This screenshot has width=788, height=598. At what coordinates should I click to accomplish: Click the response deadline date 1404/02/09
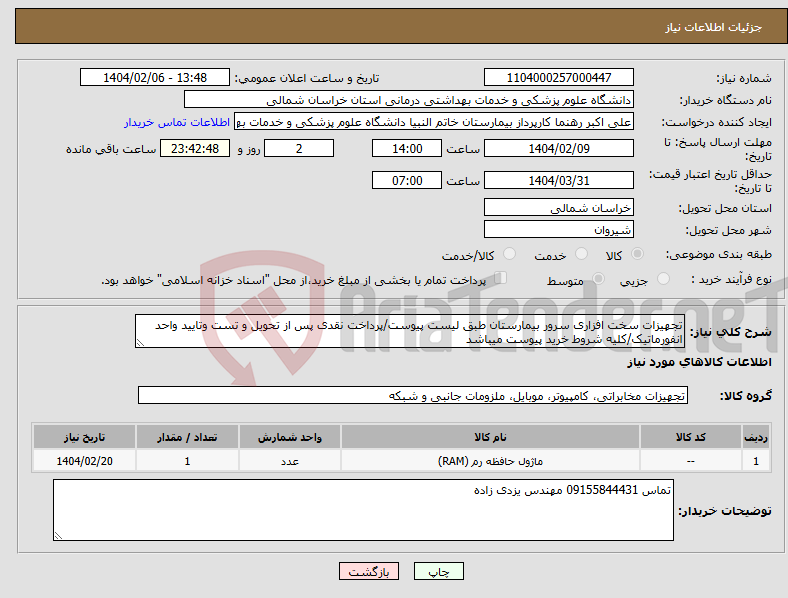[x=558, y=148]
